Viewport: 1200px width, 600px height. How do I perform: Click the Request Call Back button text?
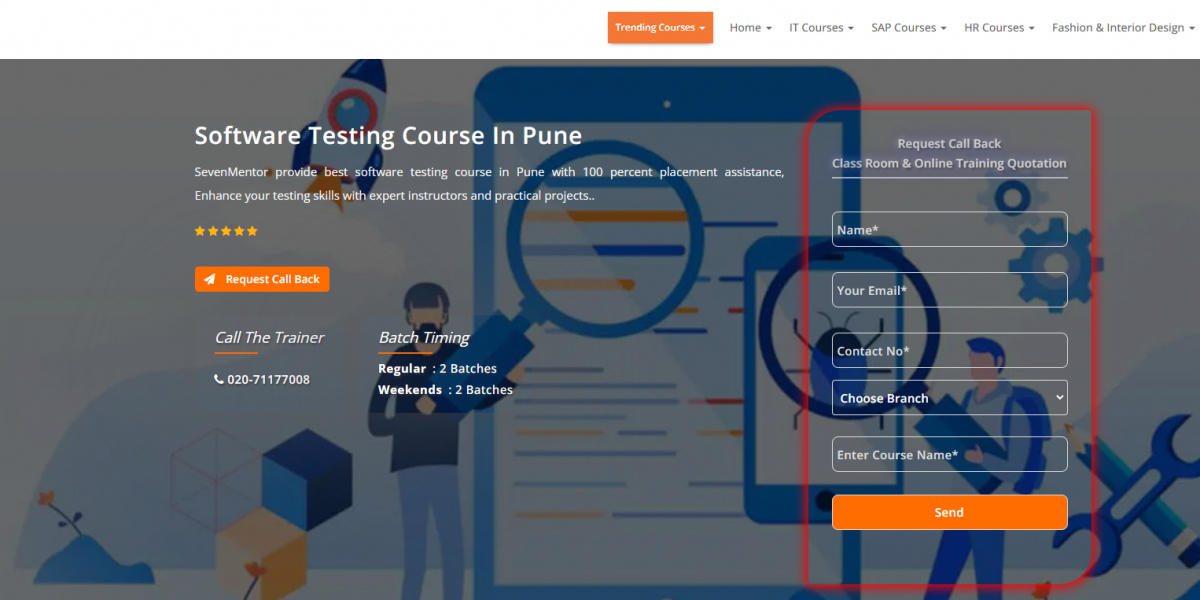(x=272, y=280)
